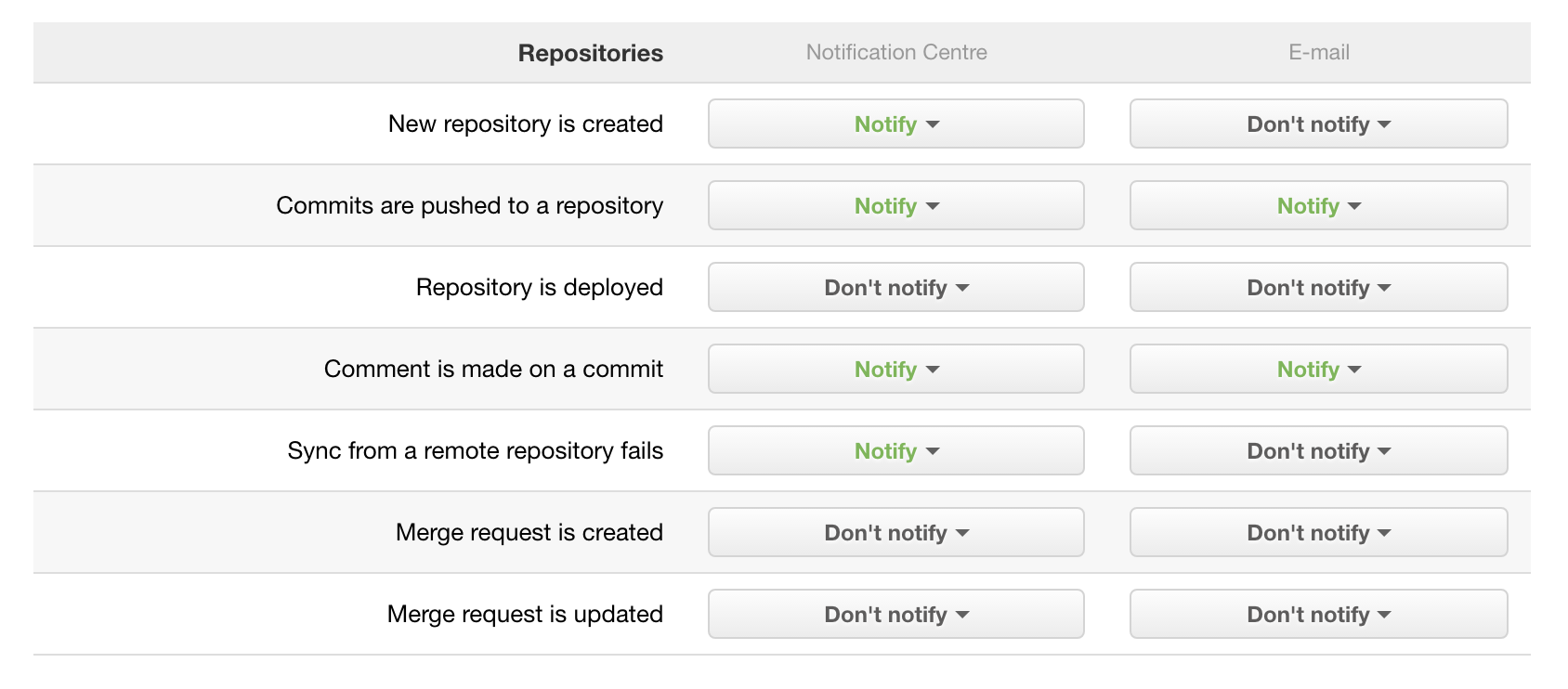The image size is (1568, 689).
Task: Open Notification Centre dropdown for New repository is created
Action: pyautogui.click(x=895, y=123)
